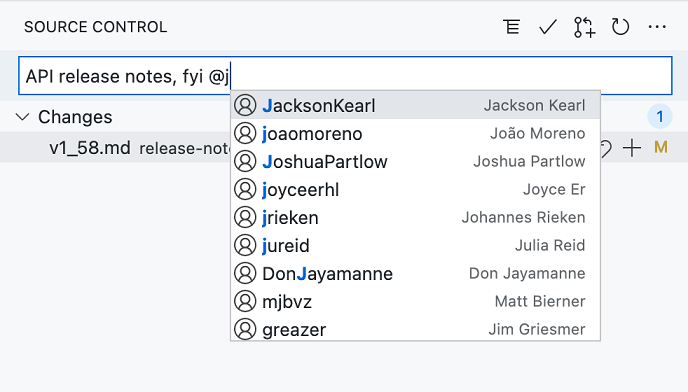
Task: Click the 'Don Jayamanne' full name text
Action: [x=527, y=273]
